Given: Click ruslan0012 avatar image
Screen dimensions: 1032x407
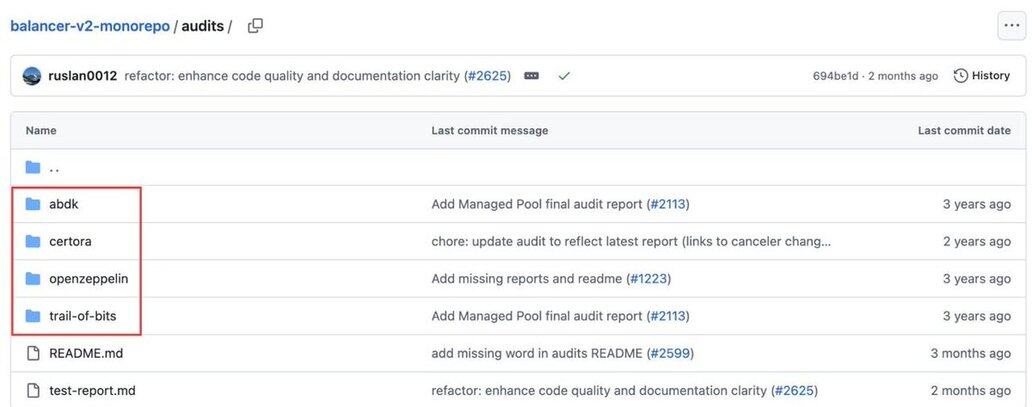Looking at the screenshot, I should (32, 76).
